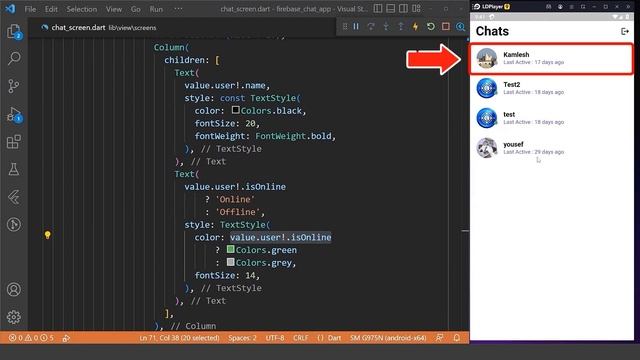This screenshot has width=640, height=360.
Task: Click the debug status icon in status bar
Action: tap(66, 338)
